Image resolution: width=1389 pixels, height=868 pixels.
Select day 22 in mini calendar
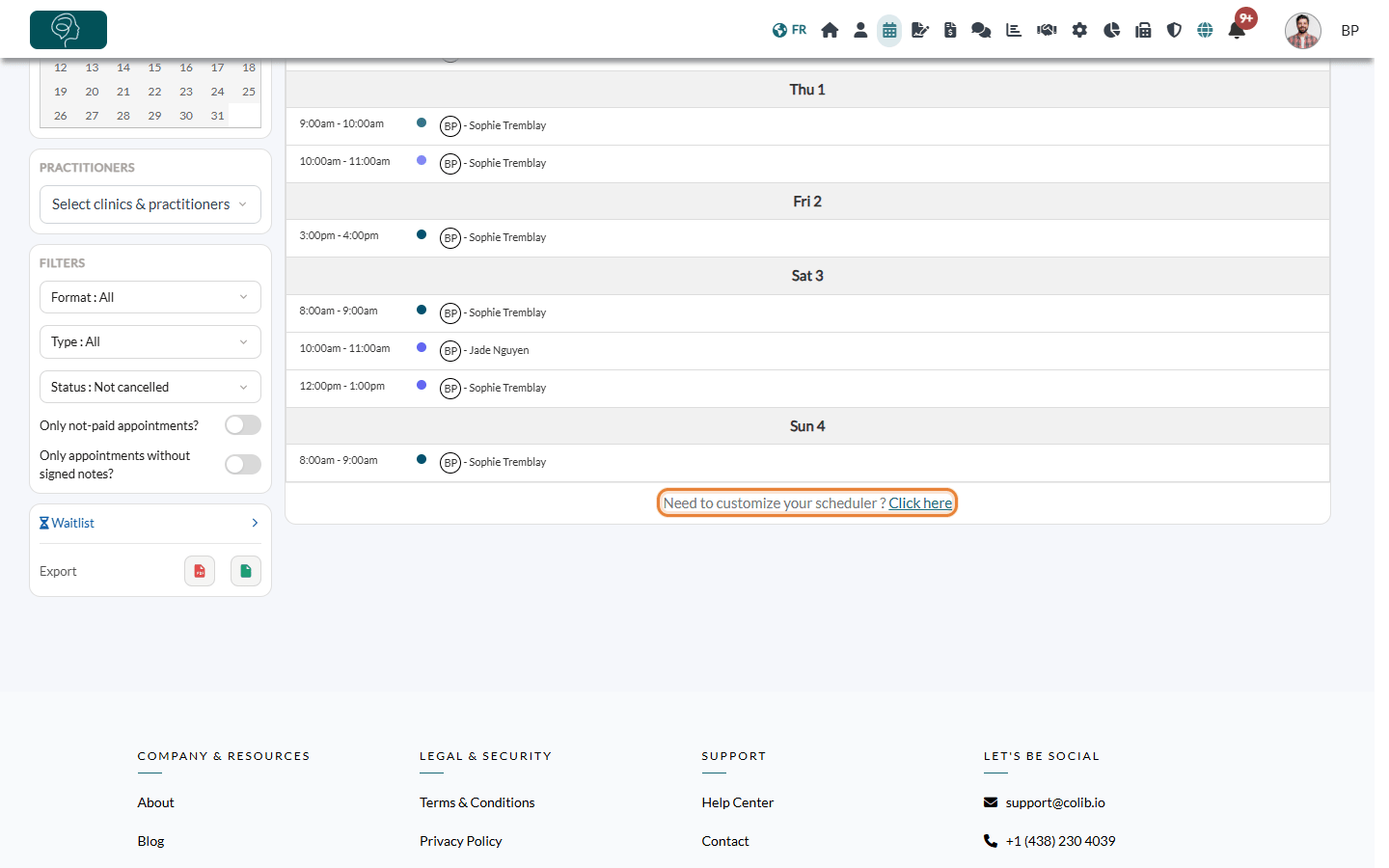154,92
